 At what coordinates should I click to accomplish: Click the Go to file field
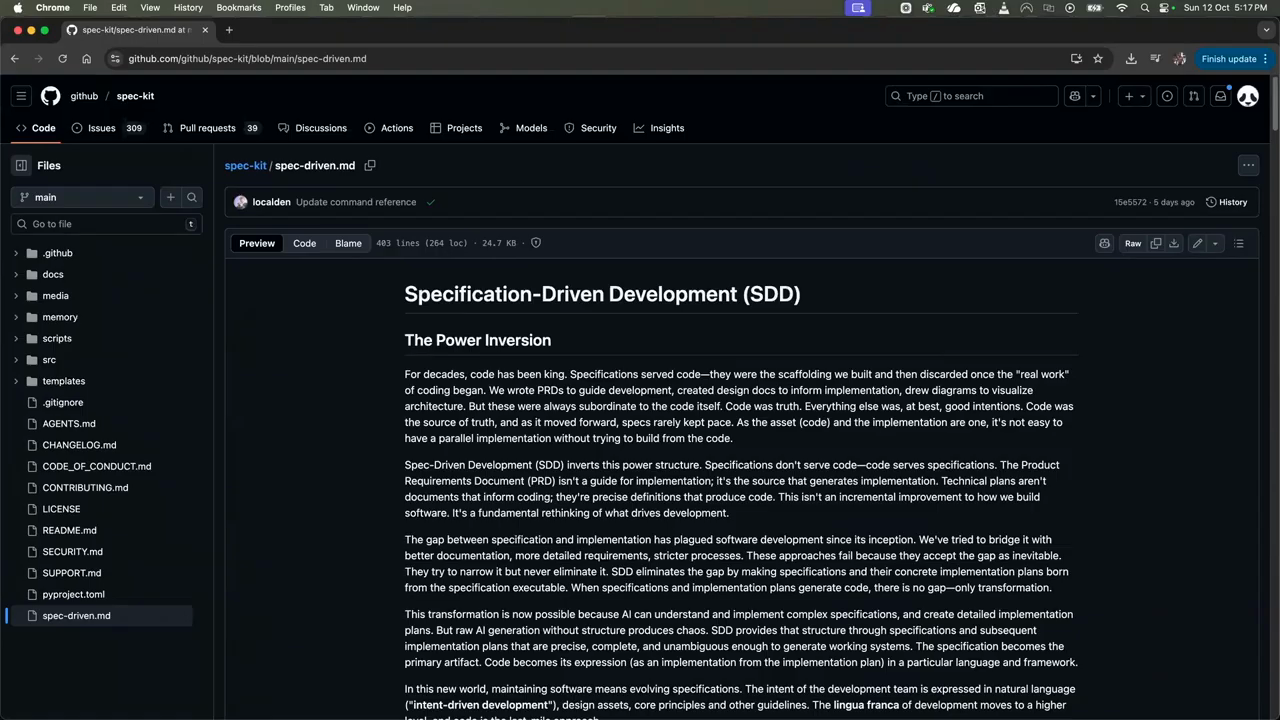tap(105, 224)
